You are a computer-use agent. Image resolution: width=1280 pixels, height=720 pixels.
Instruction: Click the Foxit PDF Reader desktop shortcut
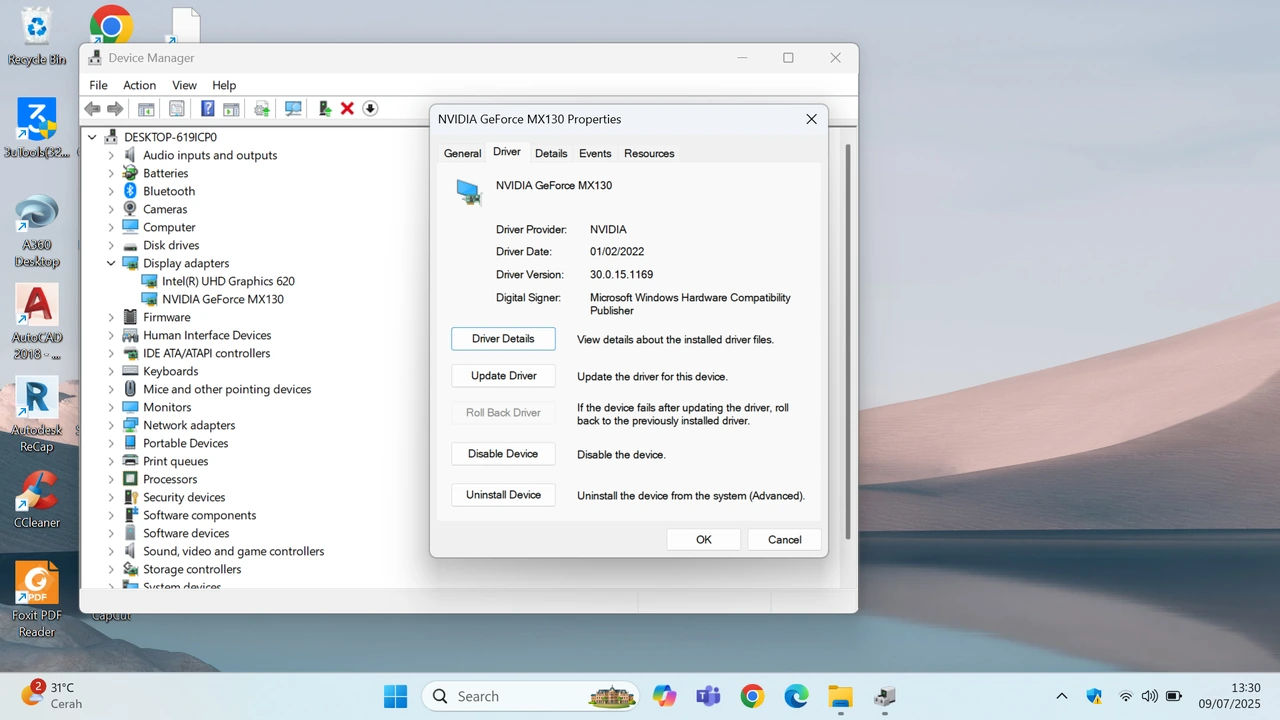[37, 600]
